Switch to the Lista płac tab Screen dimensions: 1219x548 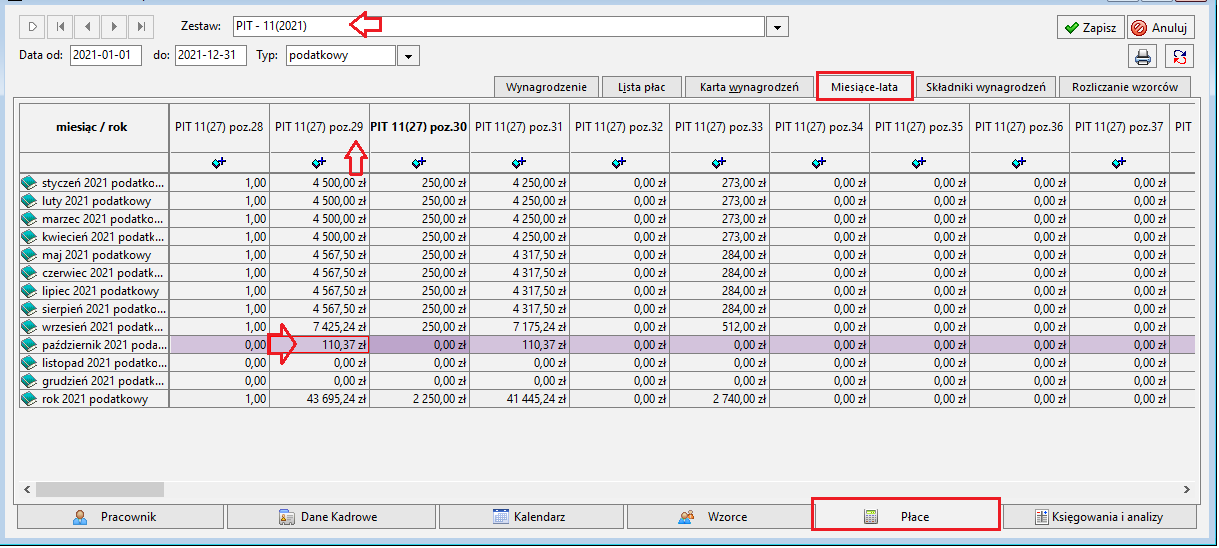pos(643,87)
